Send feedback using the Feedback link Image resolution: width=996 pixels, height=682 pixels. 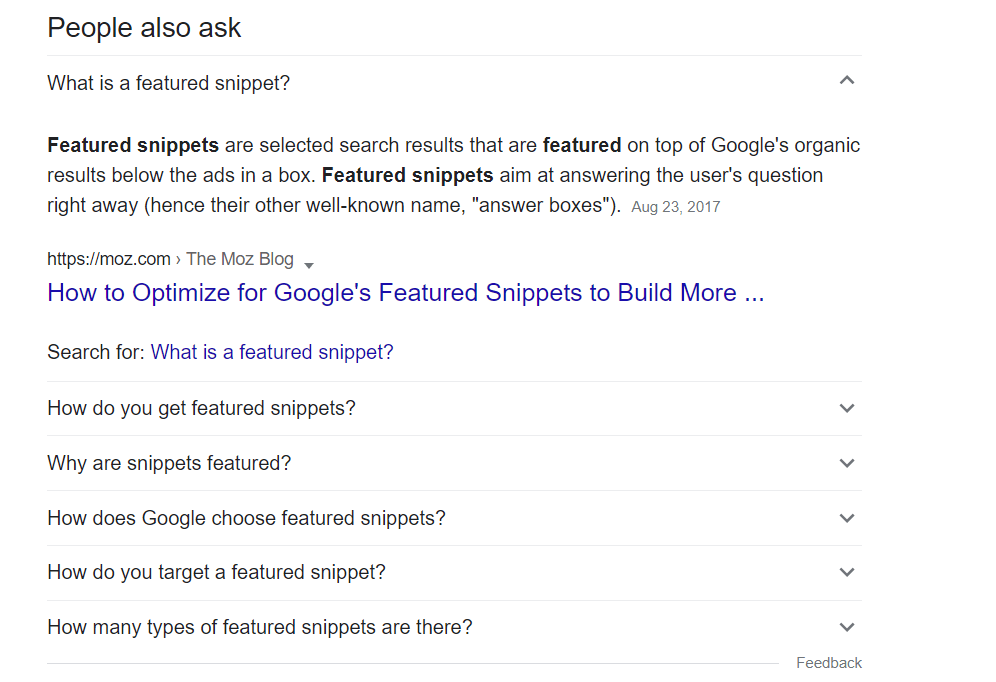pyautogui.click(x=829, y=662)
